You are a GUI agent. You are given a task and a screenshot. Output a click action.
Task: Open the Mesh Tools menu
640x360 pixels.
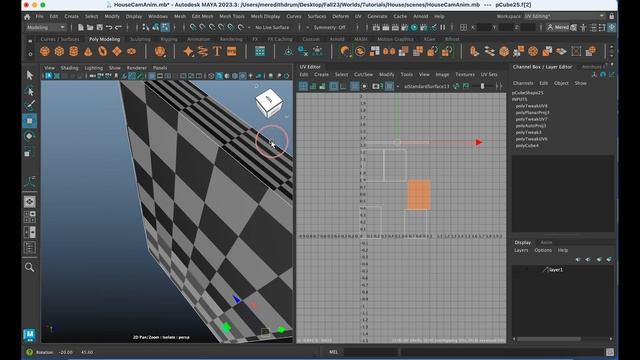(x=232, y=17)
